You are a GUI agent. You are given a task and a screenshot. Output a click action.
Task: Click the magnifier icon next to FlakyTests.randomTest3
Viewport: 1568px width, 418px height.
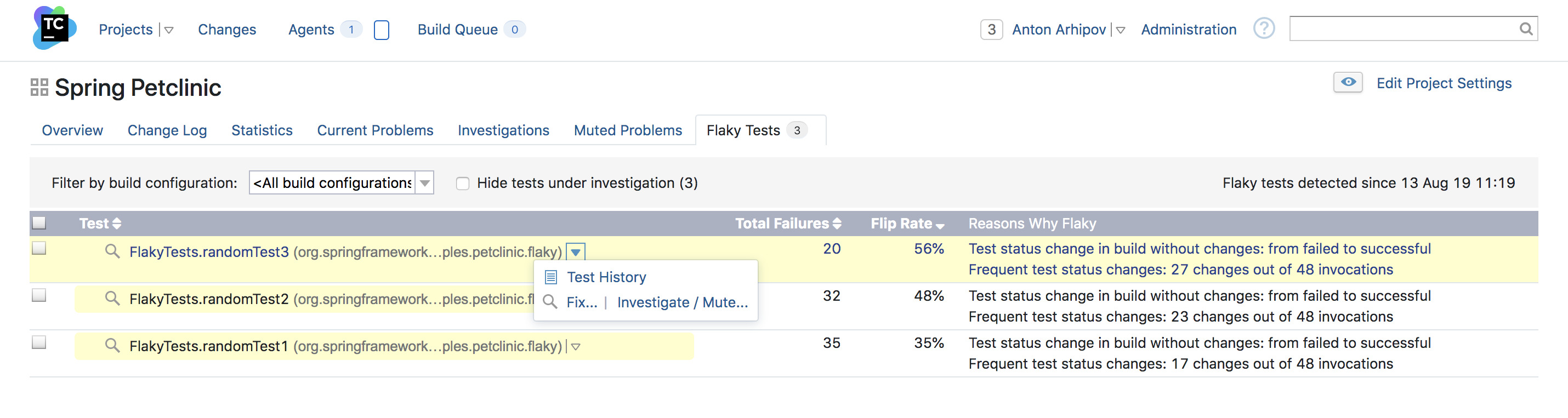point(112,251)
